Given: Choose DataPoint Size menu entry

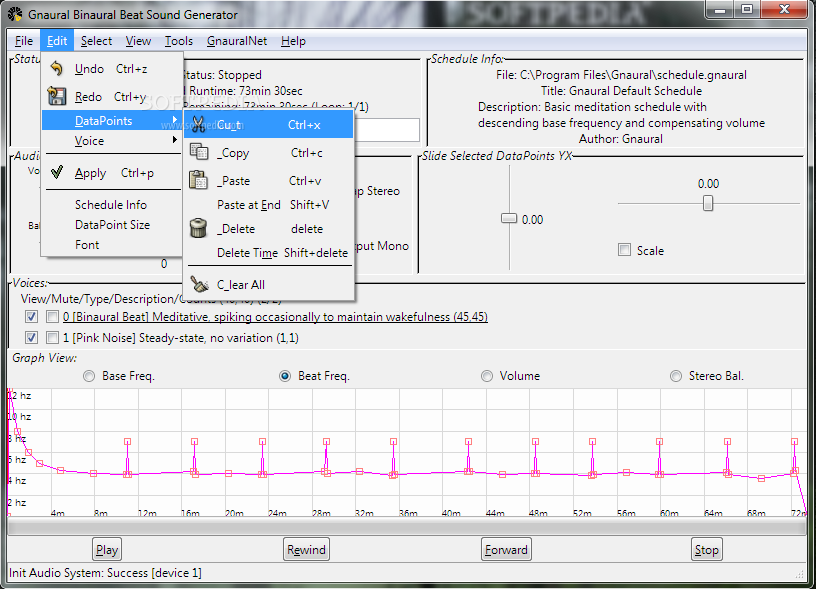Looking at the screenshot, I should tap(112, 225).
